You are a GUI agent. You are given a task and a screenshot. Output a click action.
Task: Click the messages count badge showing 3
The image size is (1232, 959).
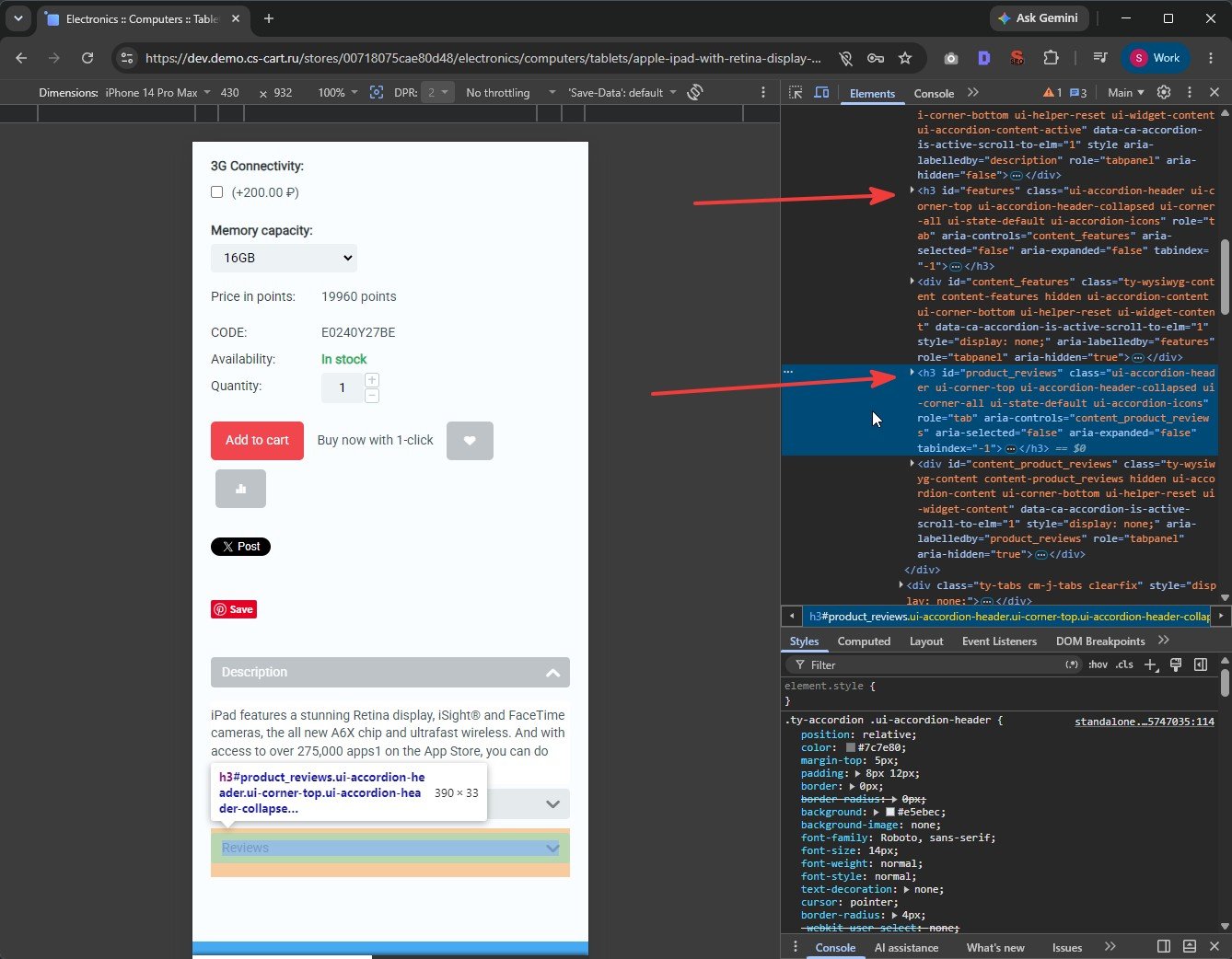[x=1078, y=93]
